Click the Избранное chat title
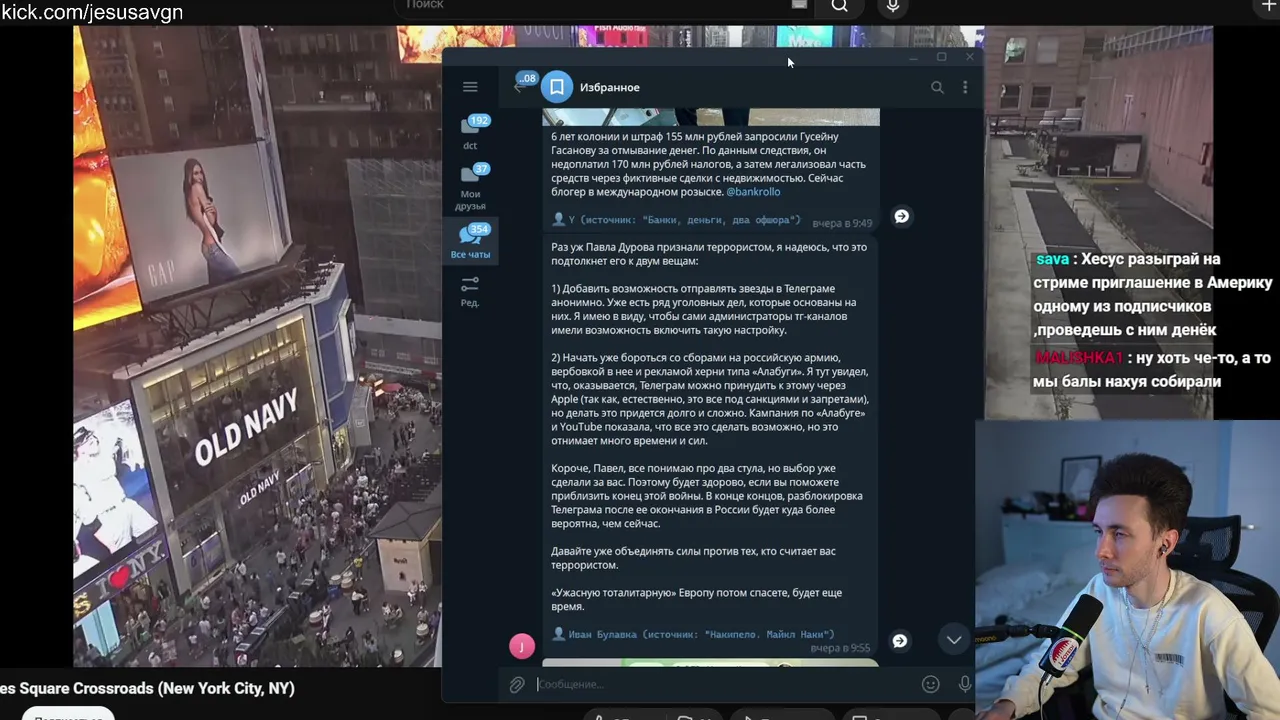Screen dimensions: 1280x720 (609, 88)
